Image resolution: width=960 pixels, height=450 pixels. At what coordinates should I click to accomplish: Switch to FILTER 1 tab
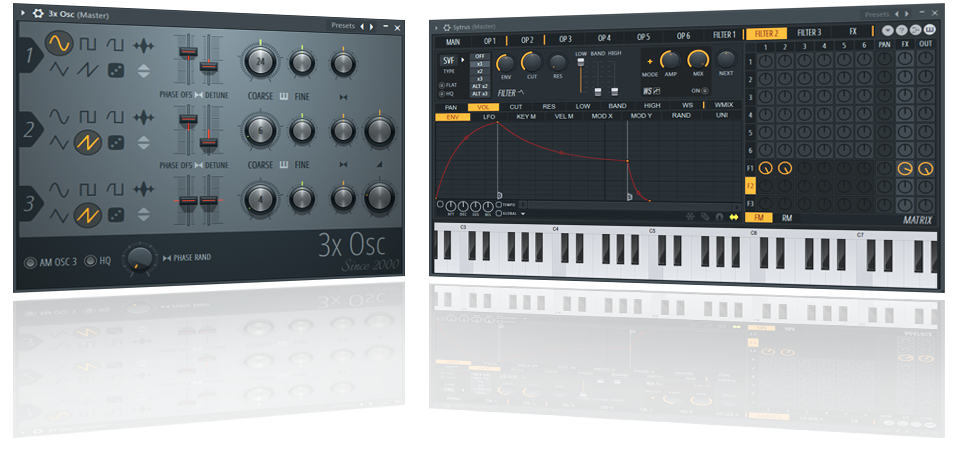725,35
